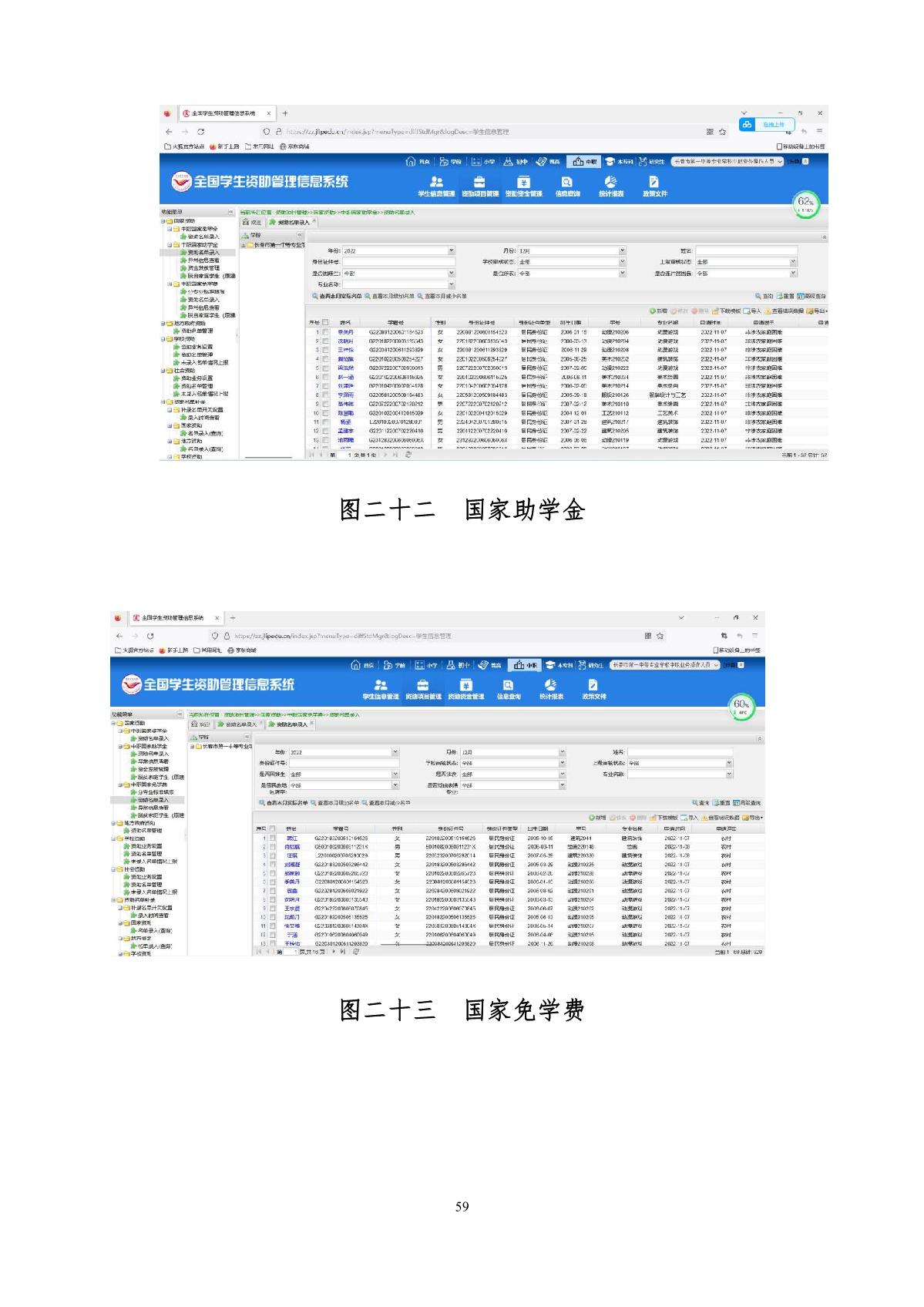
Task: Expand the 月份 12月 dropdown in 国家免学费 screenshot
Action: pos(562,752)
